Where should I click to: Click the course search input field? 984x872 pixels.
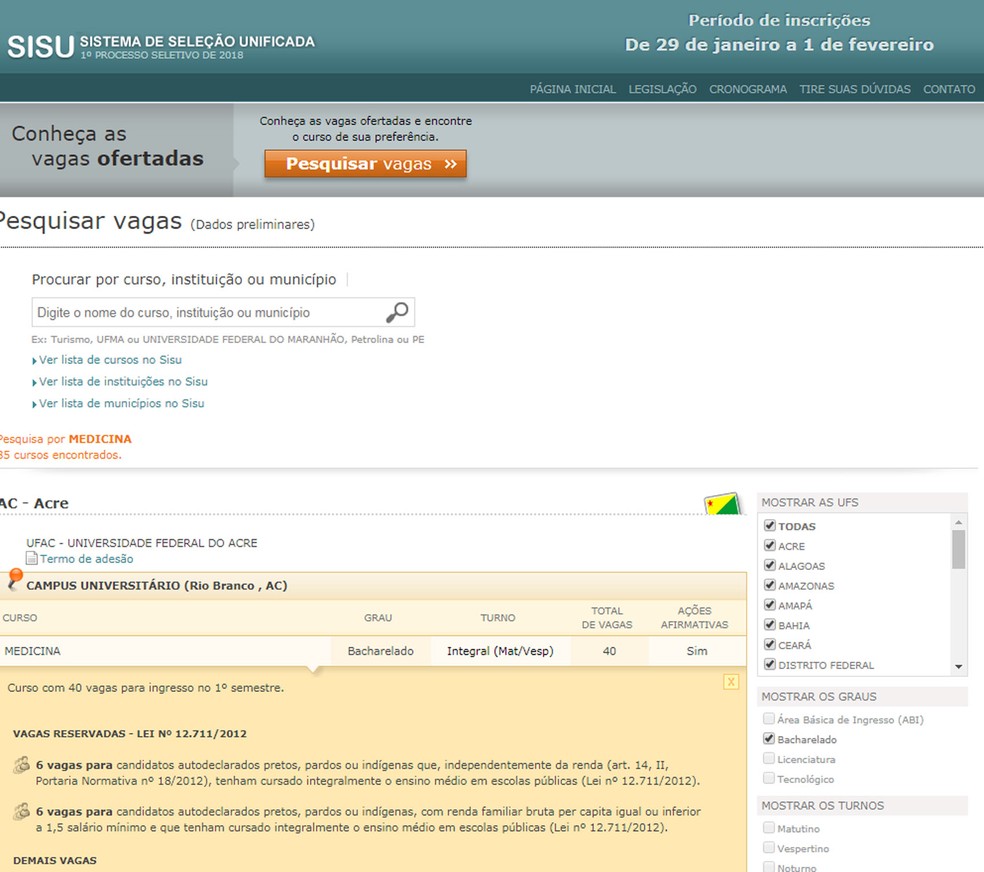(x=200, y=311)
